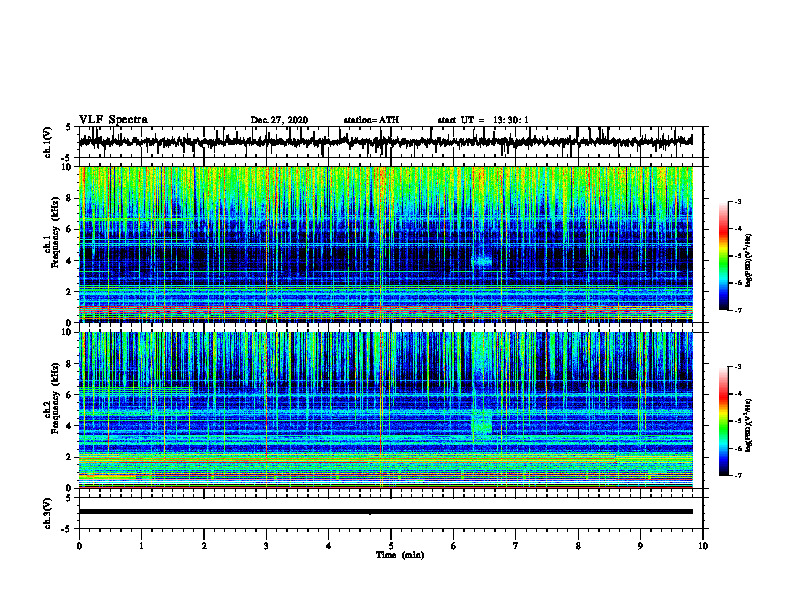Click the ch.2 color bar log(PSD) label
The height and width of the screenshot is (612, 792).
coord(749,425)
